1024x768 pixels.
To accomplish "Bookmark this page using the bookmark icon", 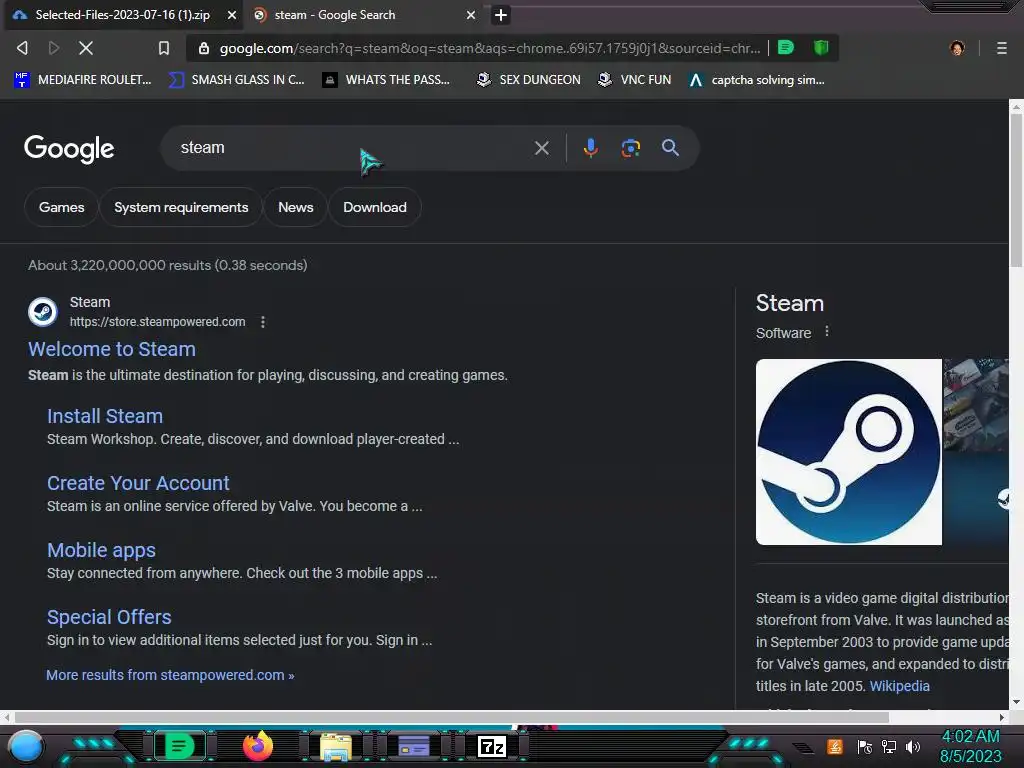I will pos(164,48).
